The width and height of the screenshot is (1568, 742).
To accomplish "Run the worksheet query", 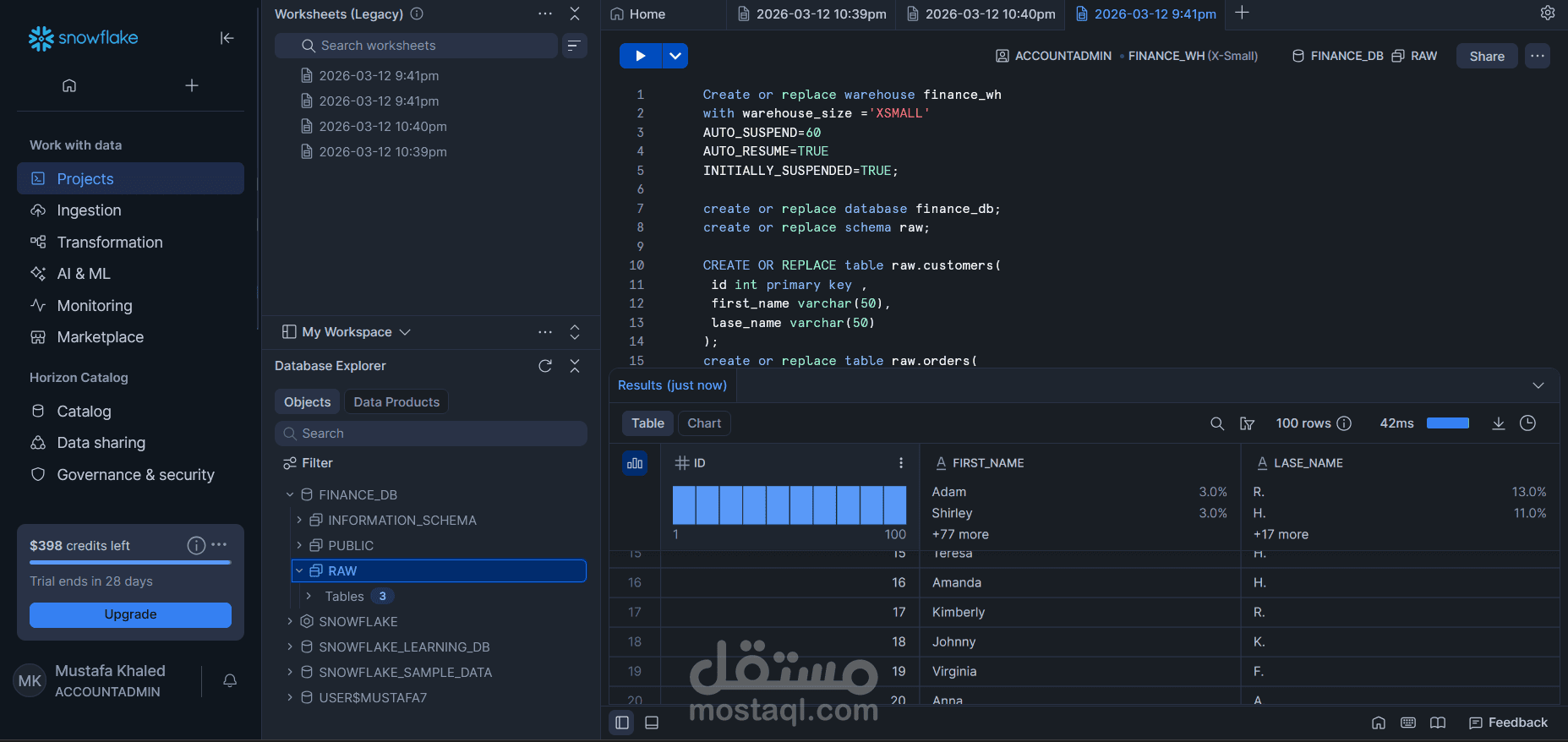I will (x=641, y=56).
